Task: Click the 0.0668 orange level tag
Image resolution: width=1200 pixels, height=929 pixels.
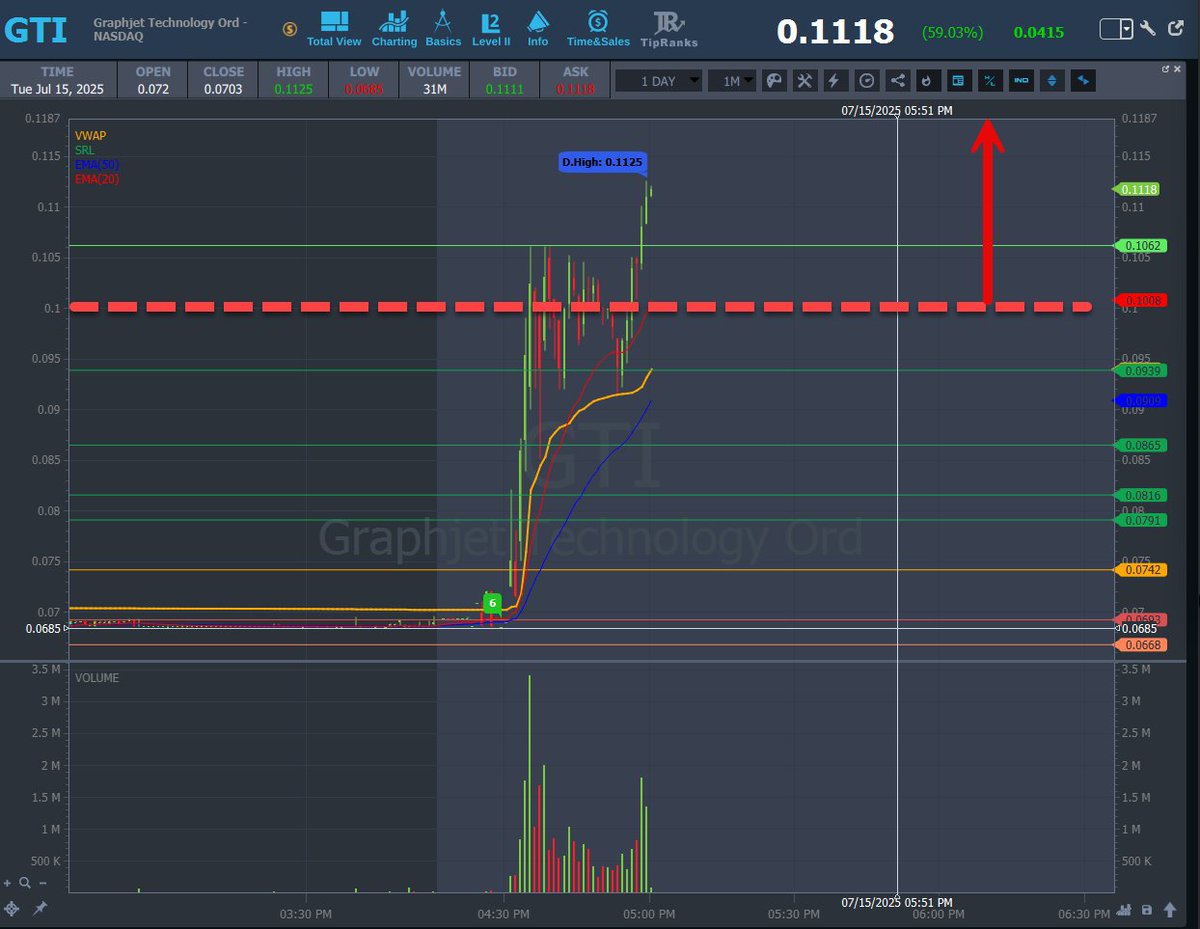Action: pos(1141,645)
